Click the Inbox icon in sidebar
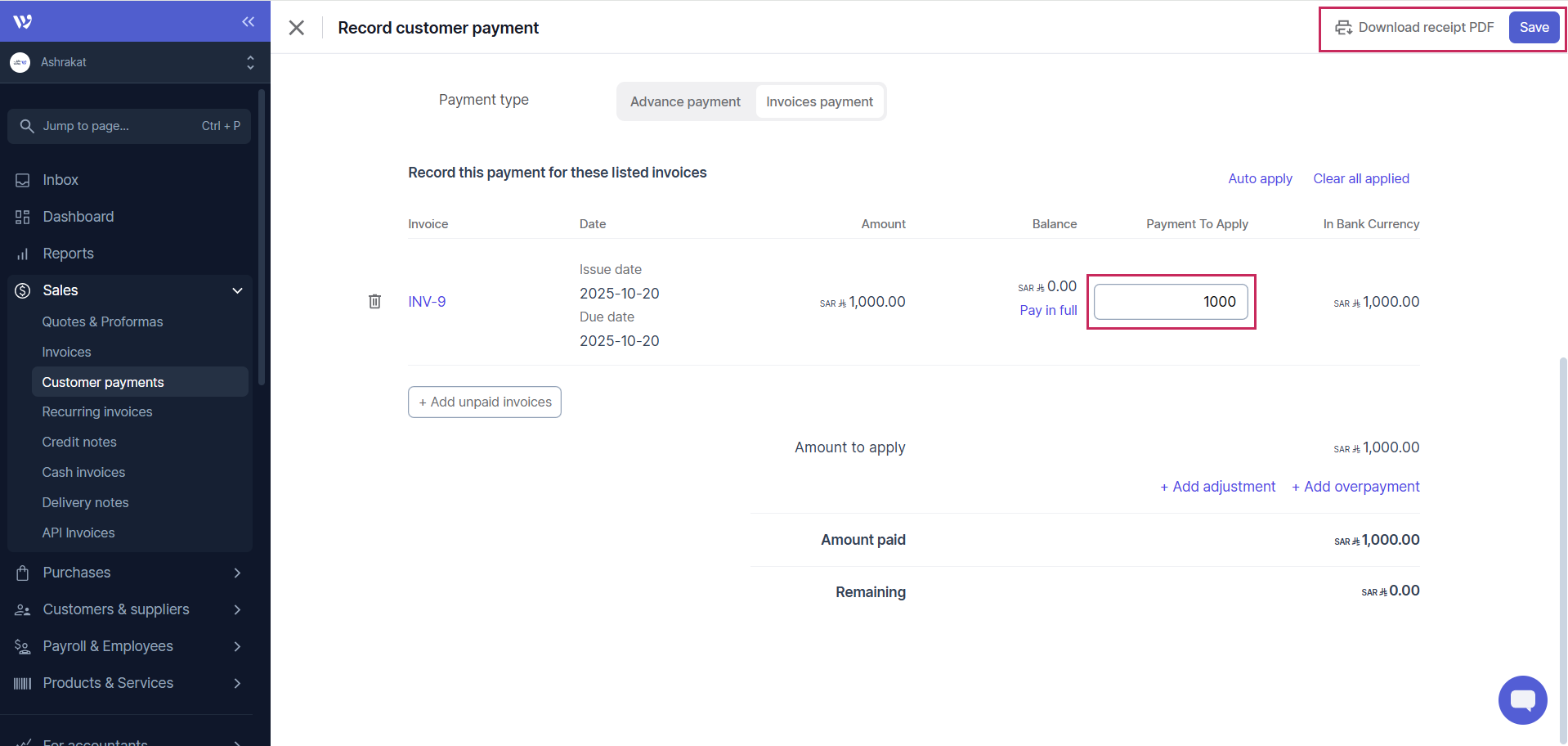 coord(23,180)
